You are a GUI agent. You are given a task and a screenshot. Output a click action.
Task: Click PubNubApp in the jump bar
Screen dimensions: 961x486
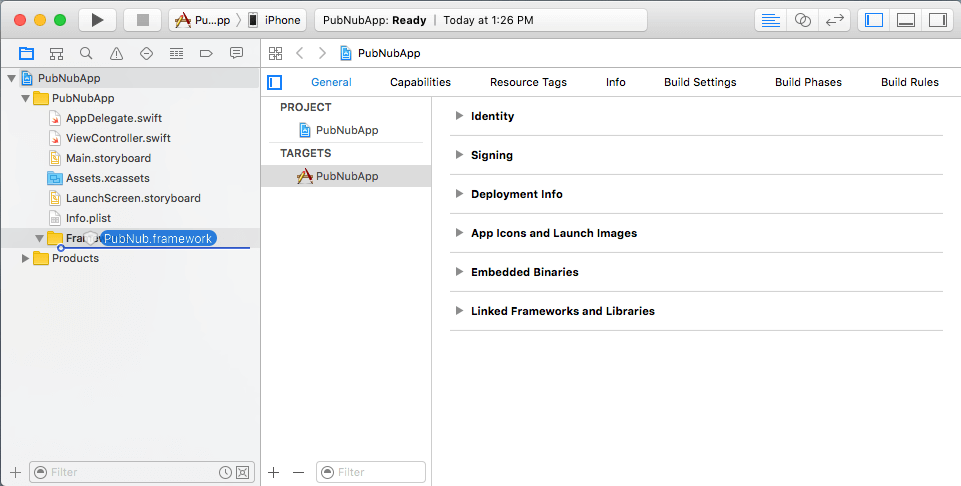[x=389, y=53]
